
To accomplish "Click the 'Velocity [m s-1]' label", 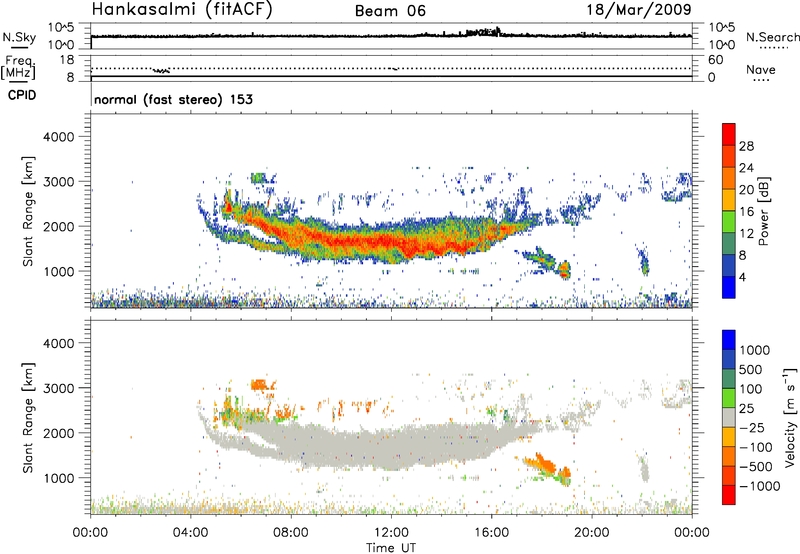I will (790, 417).
